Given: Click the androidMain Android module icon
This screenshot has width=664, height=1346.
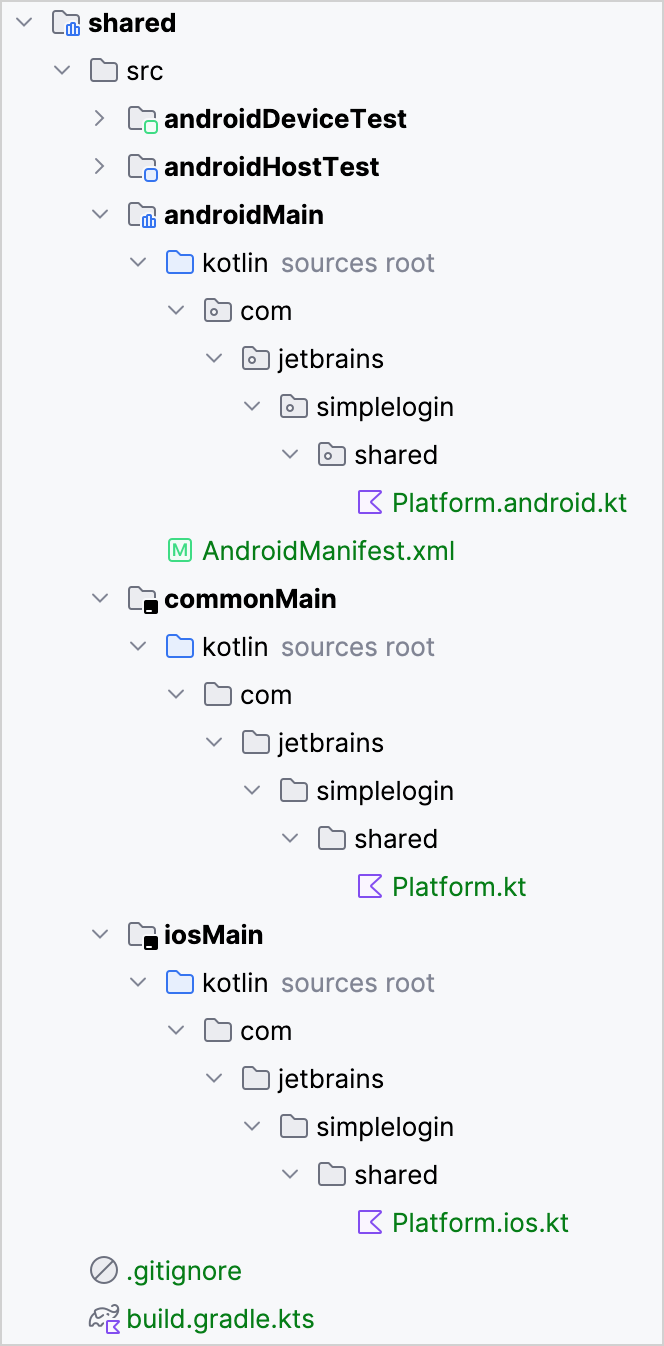Looking at the screenshot, I should coord(141,214).
